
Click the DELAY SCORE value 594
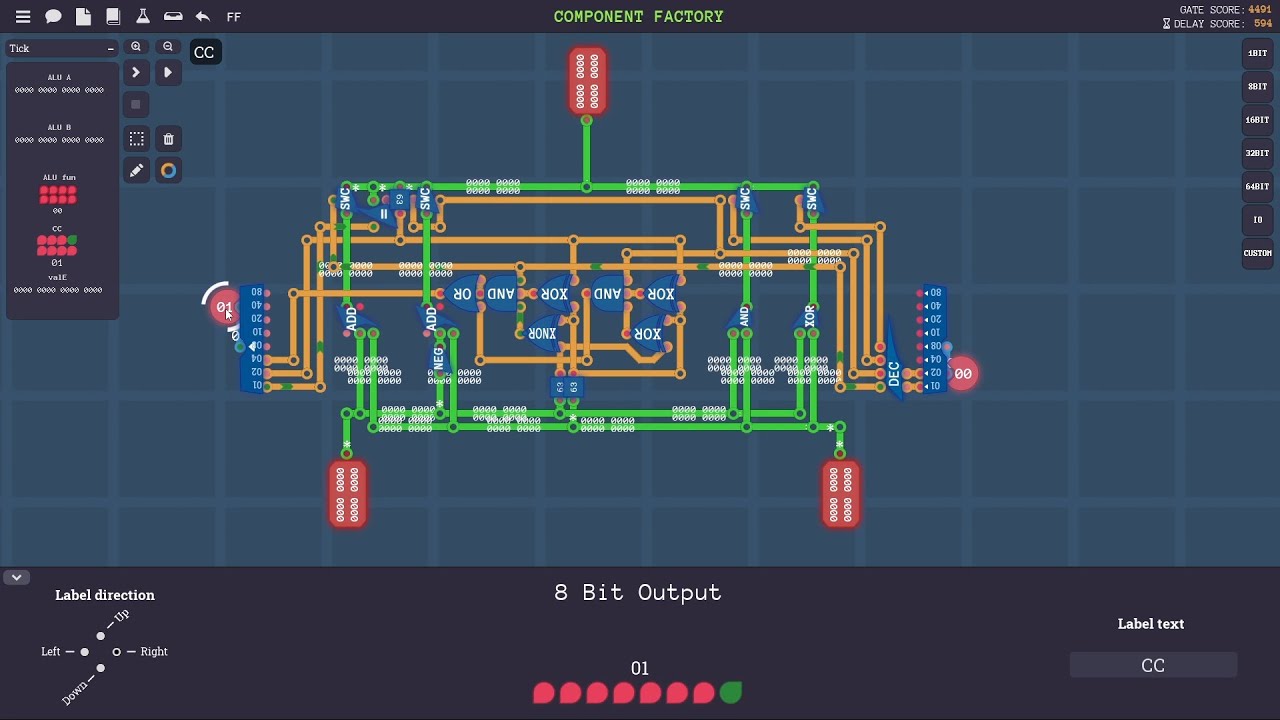click(1263, 23)
